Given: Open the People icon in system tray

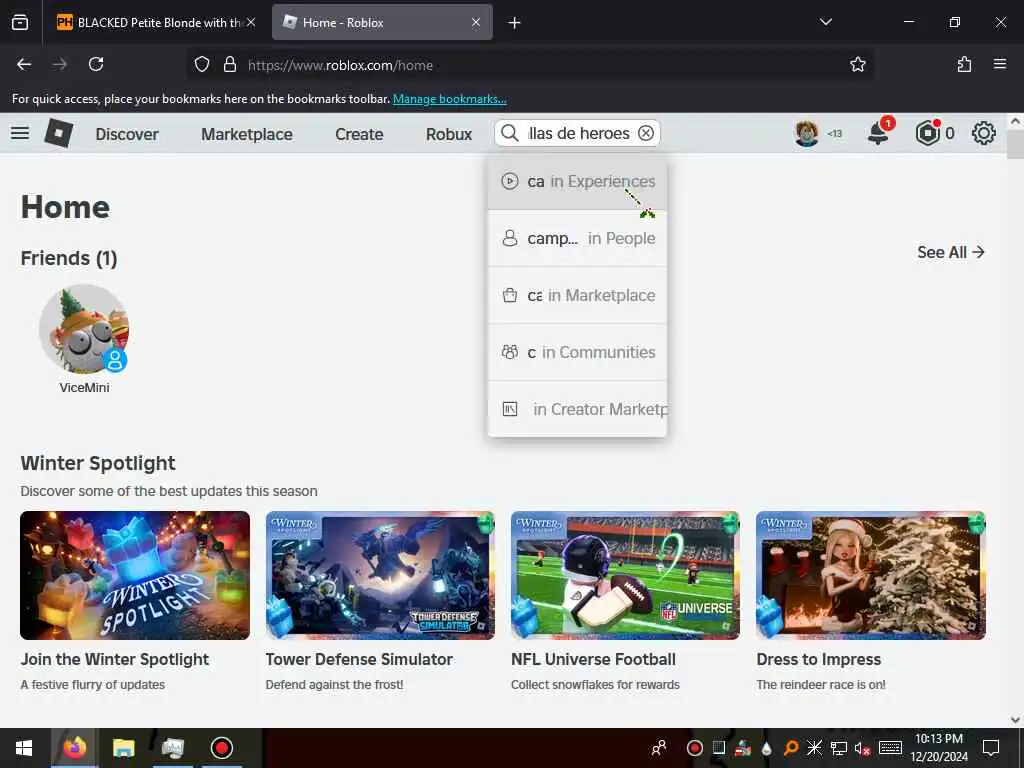Looking at the screenshot, I should [659, 747].
